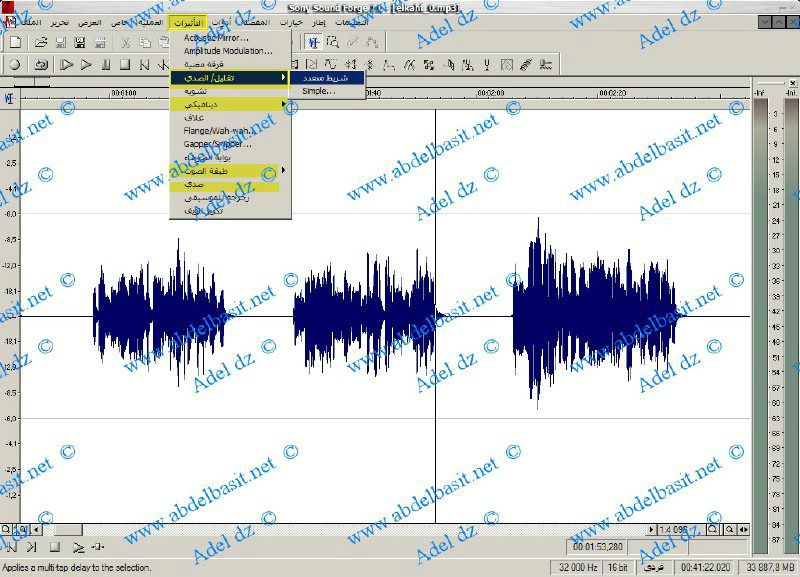Click the Stop square icon in transport bar

pos(125,65)
